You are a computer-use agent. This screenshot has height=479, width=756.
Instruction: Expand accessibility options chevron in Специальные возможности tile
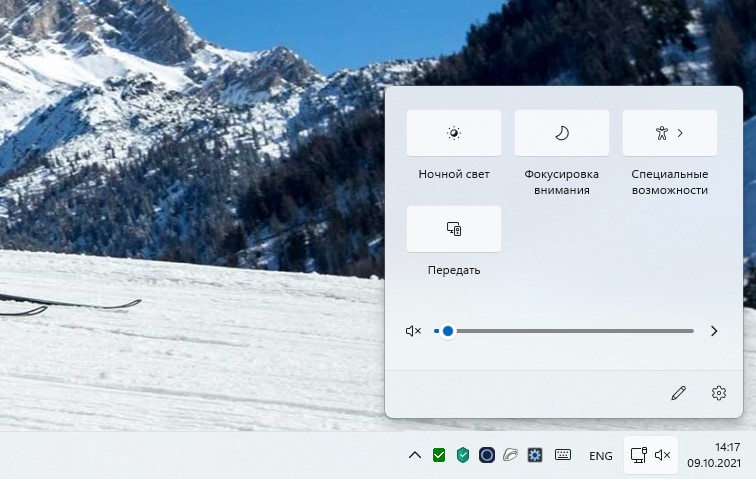(680, 133)
